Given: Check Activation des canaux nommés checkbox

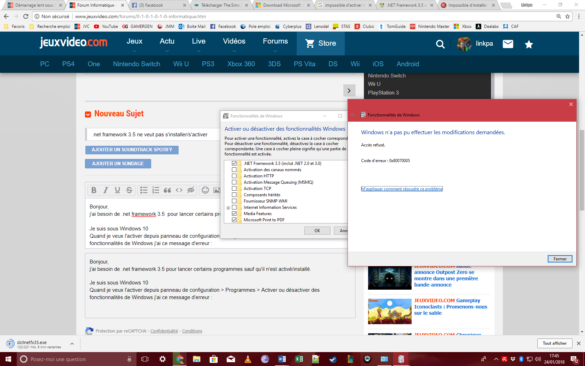Looking at the screenshot, I should [x=234, y=170].
